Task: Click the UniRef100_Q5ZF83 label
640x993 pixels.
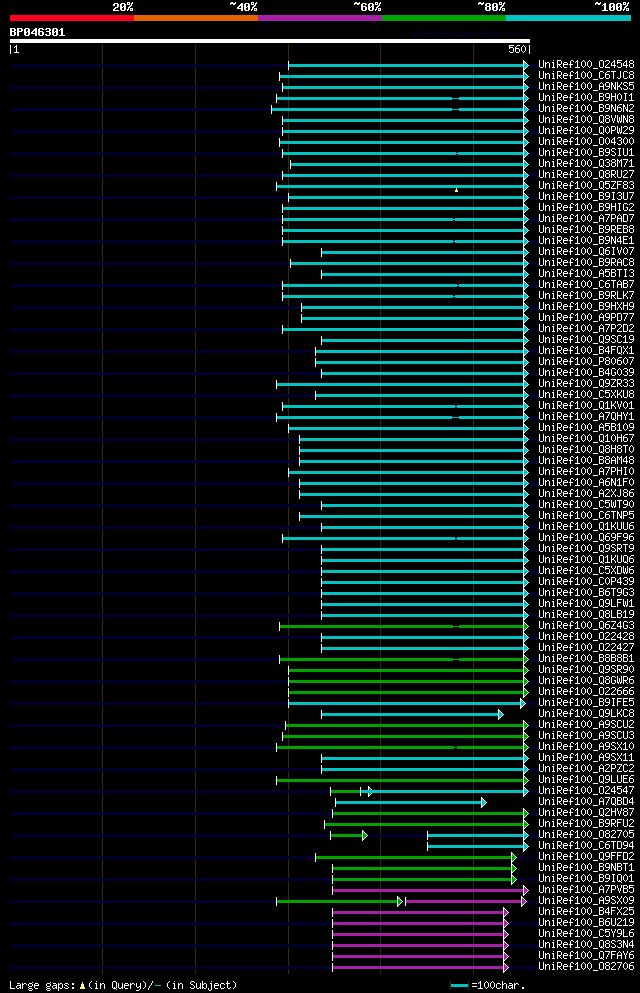Action: 586,186
